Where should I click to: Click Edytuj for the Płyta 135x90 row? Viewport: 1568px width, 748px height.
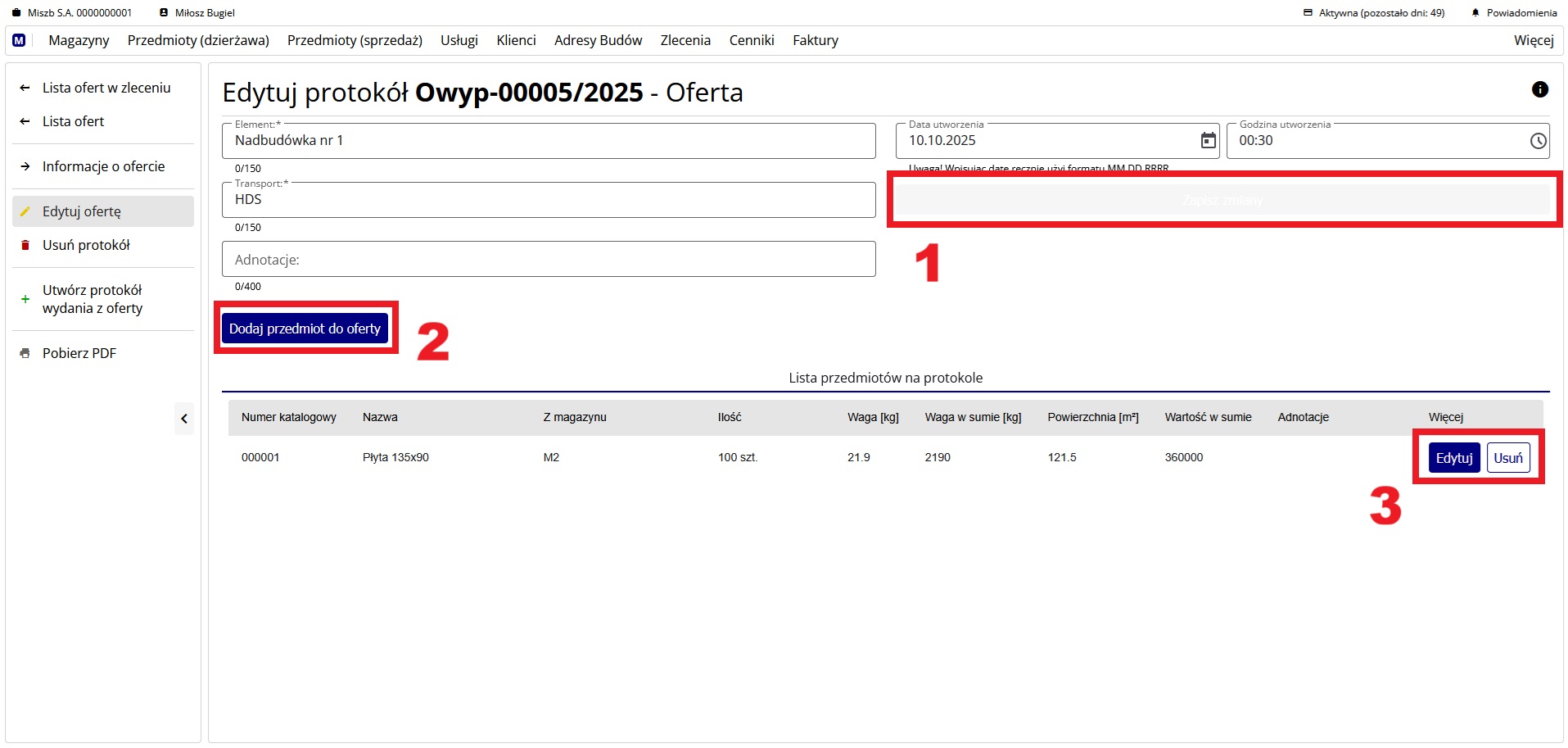(1453, 458)
